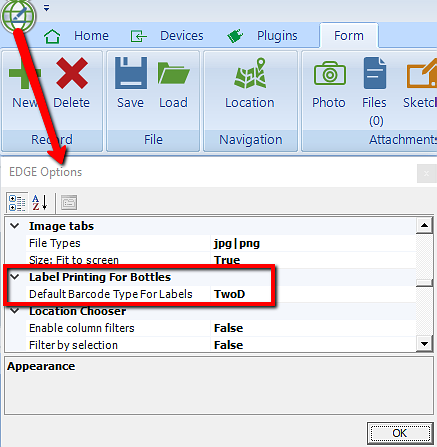Open the EDGE globe application menu
437x447 pixels.
(x=17, y=15)
